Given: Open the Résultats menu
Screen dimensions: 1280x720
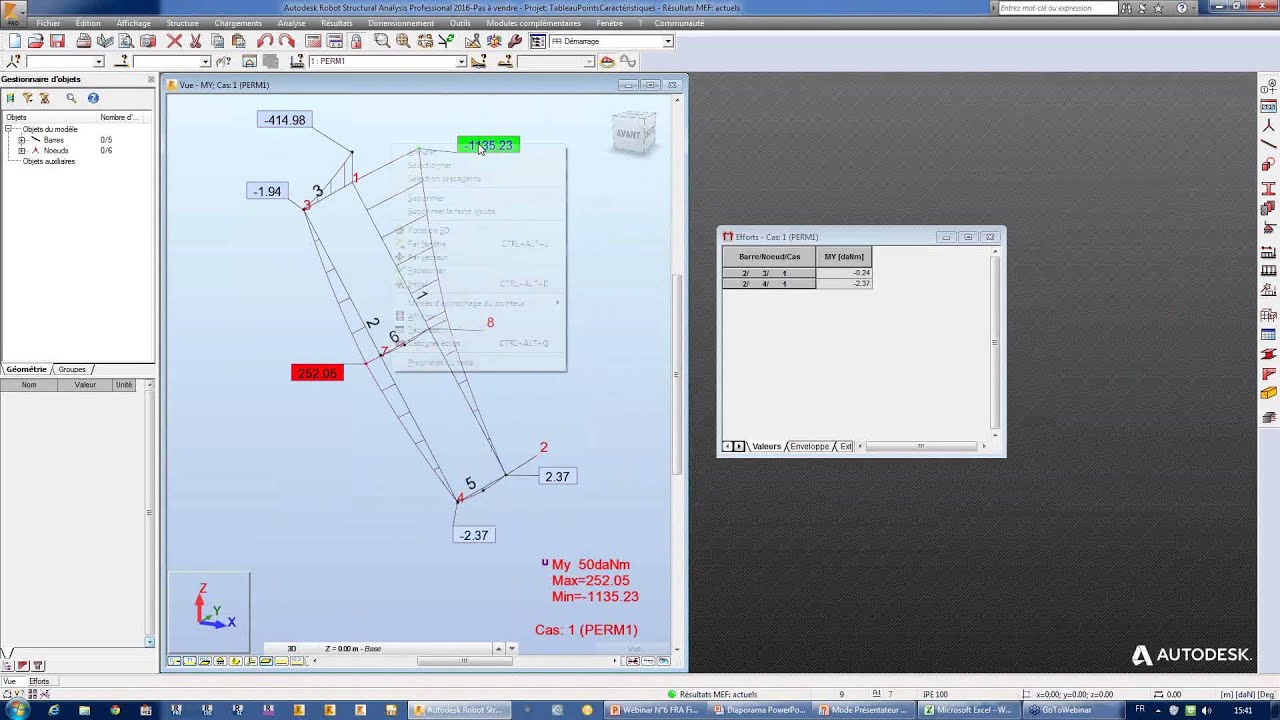Looking at the screenshot, I should pos(336,23).
